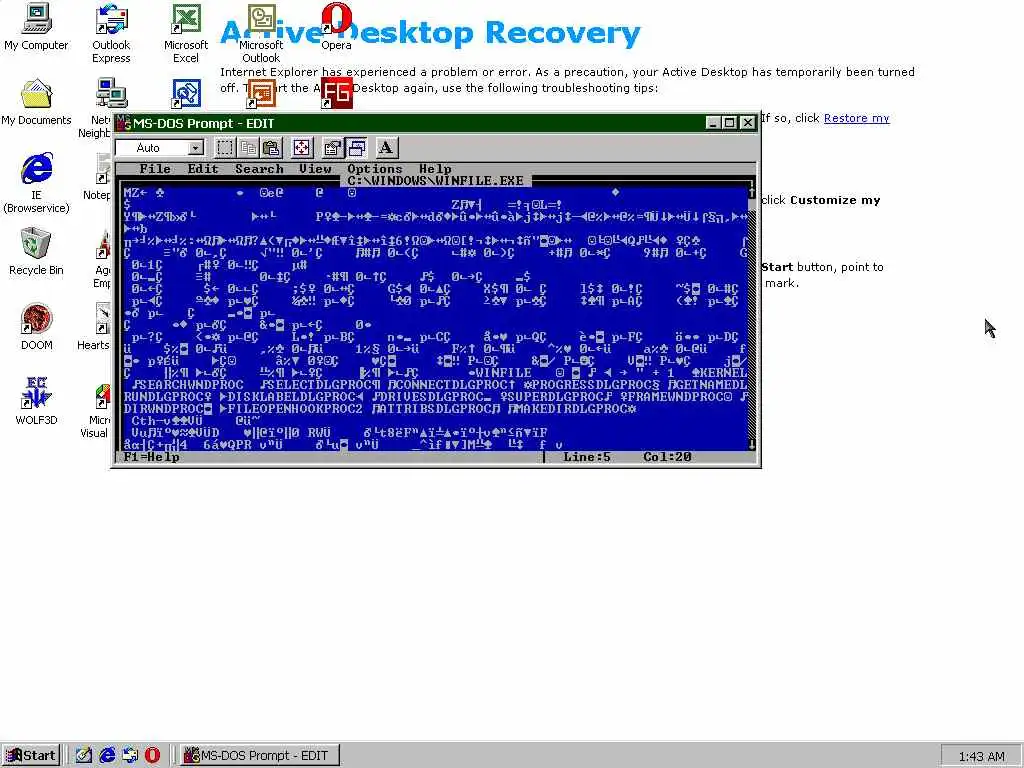This screenshot has width=1024, height=768.
Task: Select the WOLF3D desktop shortcut
Action: click(x=36, y=402)
